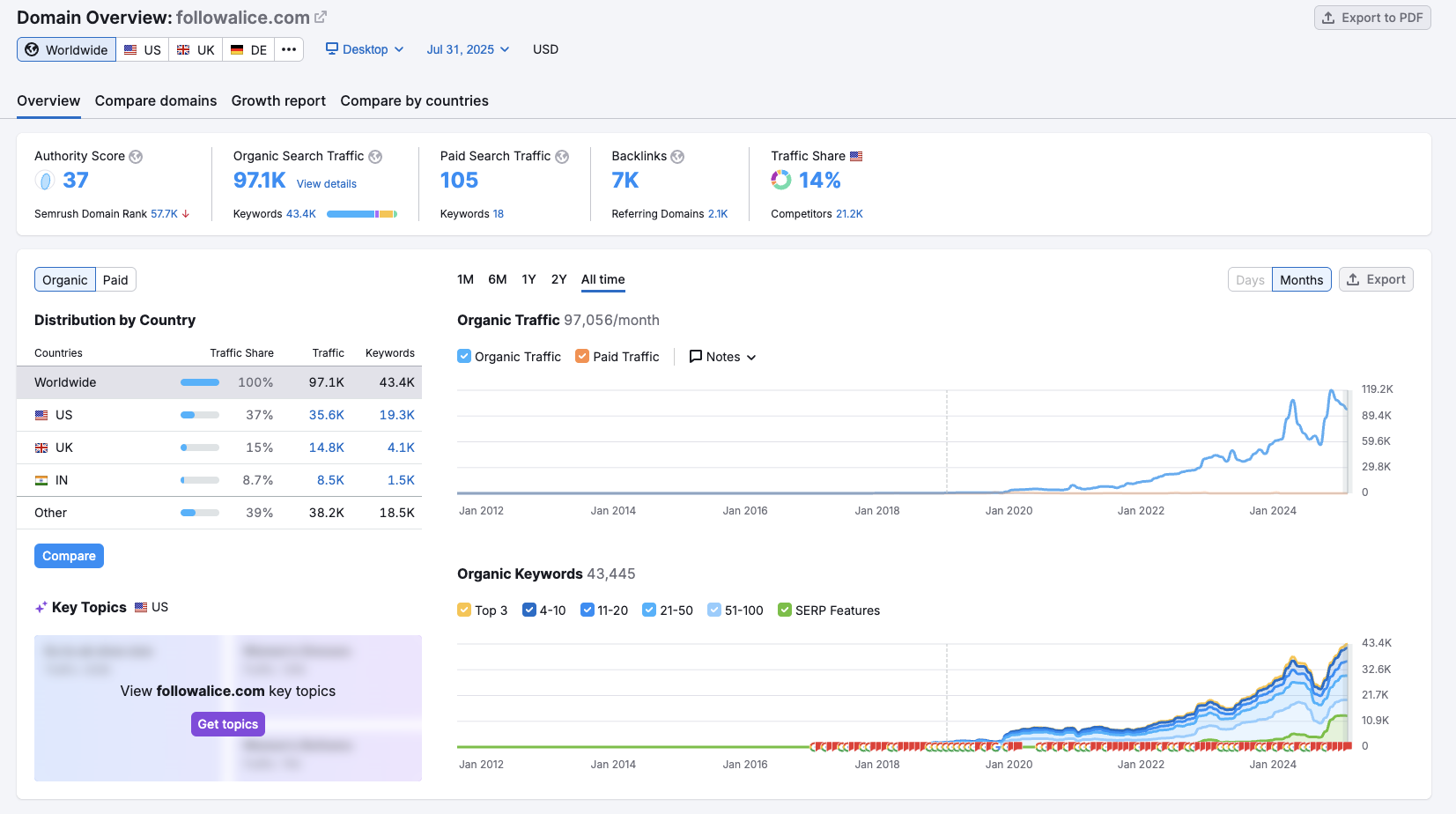Click Organic Search Traffic globe icon
This screenshot has height=814, width=1456.
375,157
